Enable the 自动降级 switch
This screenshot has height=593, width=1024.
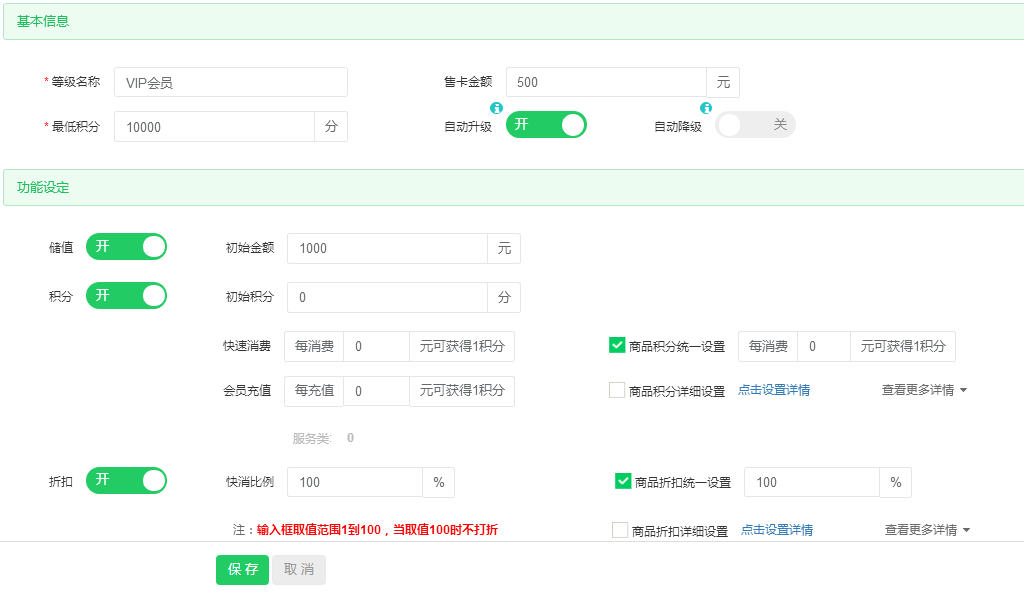click(755, 125)
